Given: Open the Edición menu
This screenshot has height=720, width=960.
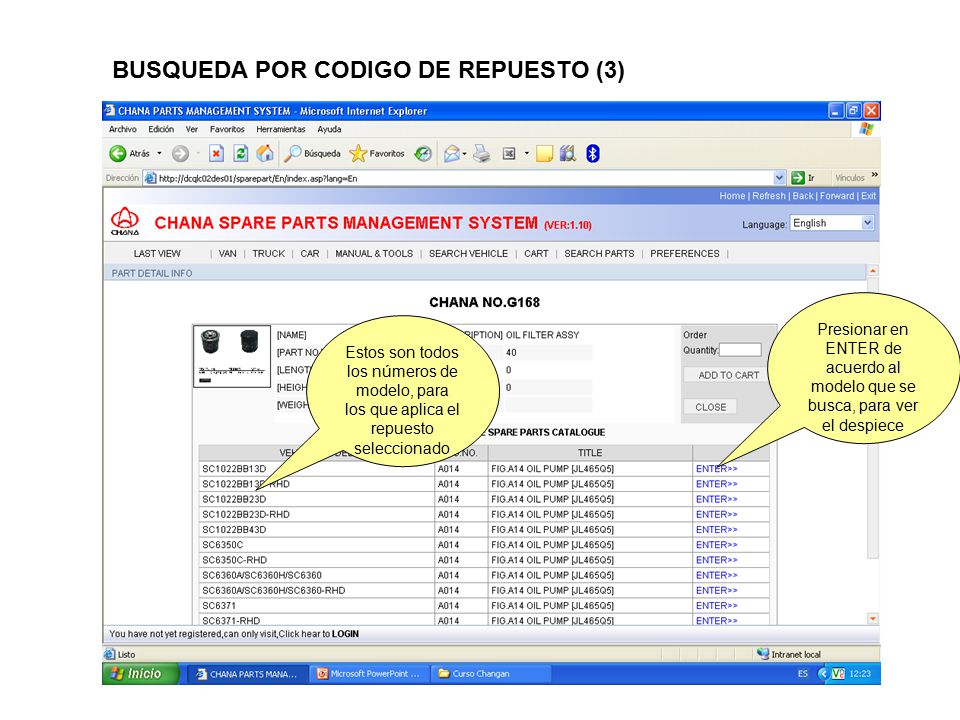Looking at the screenshot, I should click(161, 129).
